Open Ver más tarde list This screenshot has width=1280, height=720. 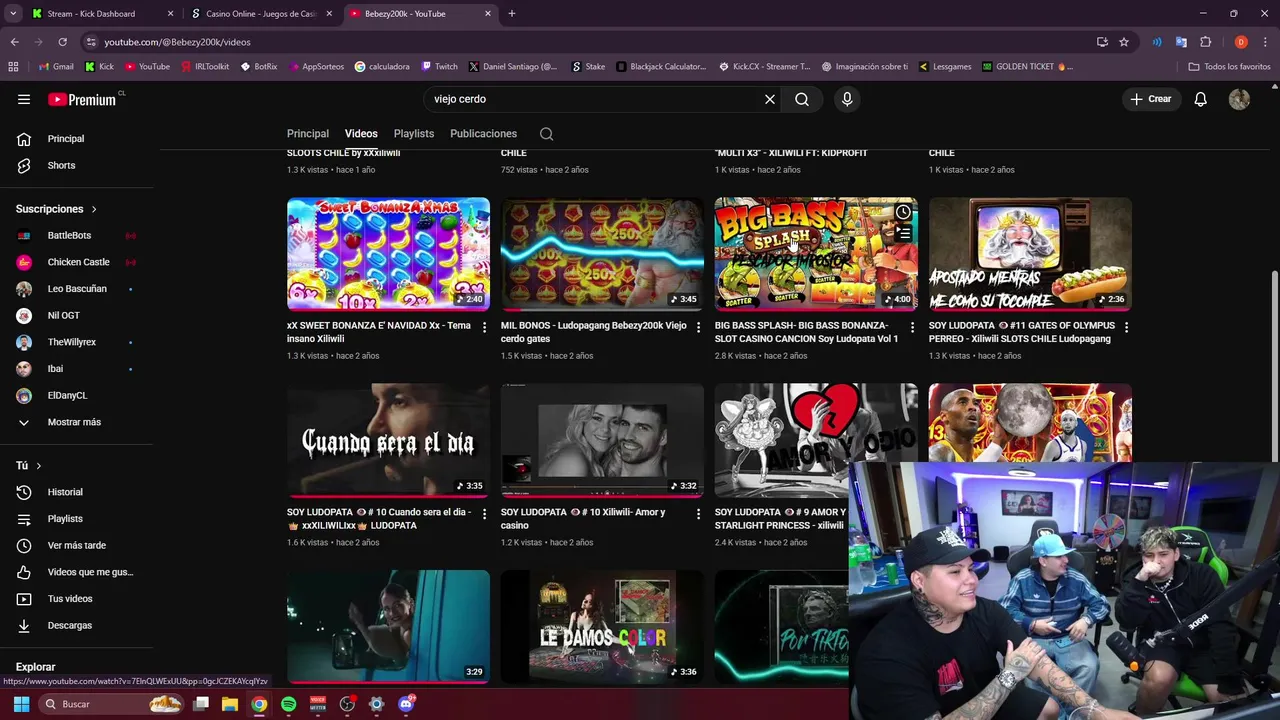pyautogui.click(x=76, y=545)
